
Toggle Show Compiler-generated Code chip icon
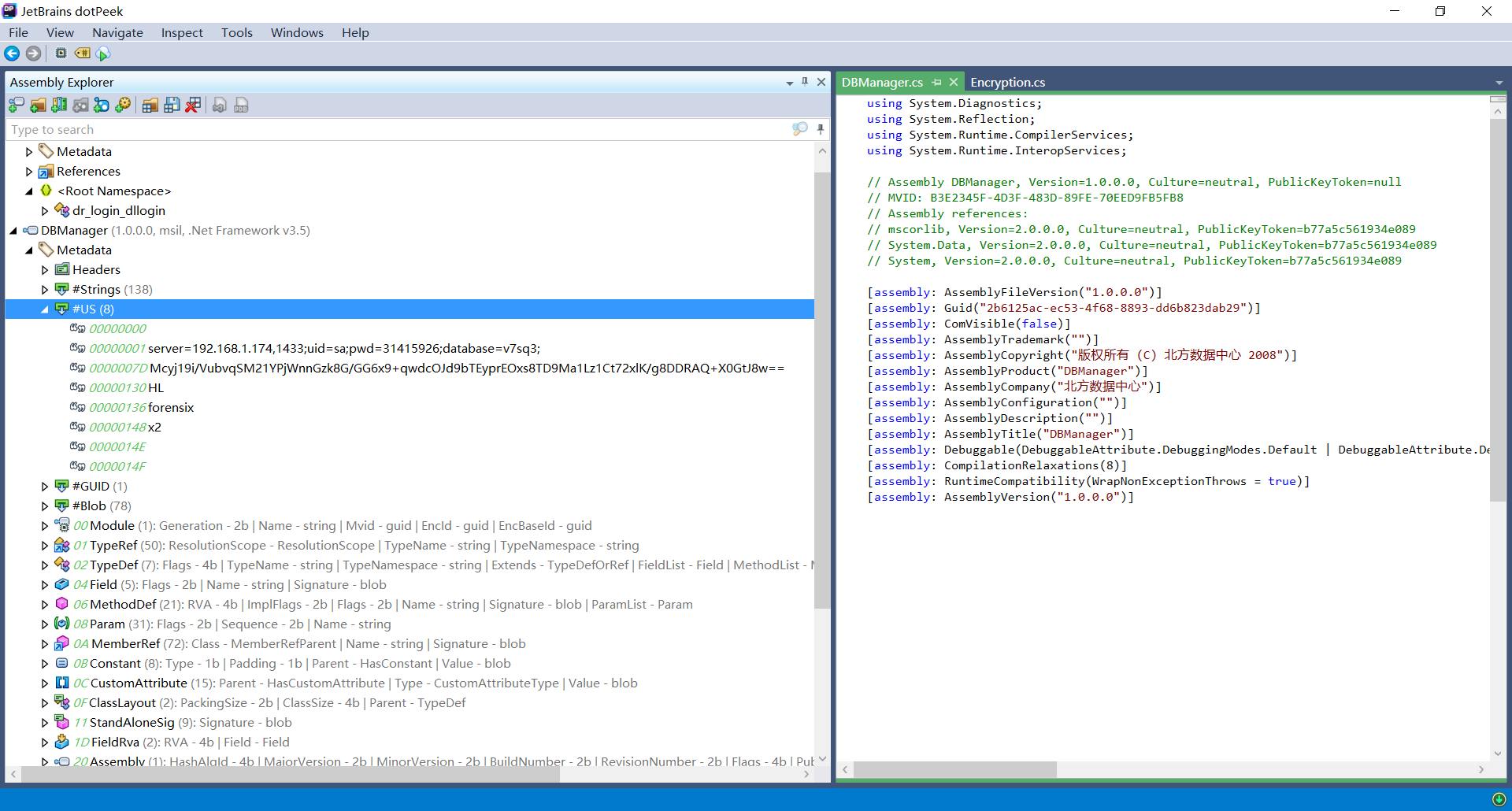[61, 54]
